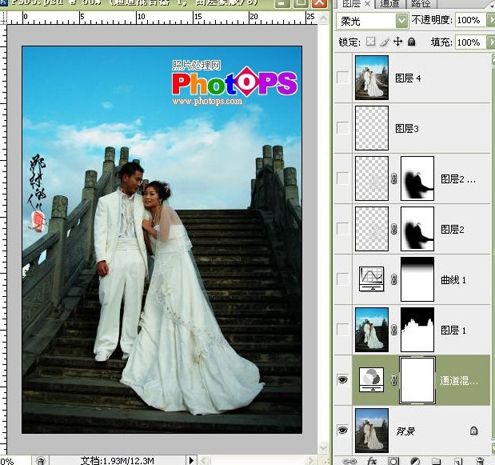Click the lock image pixels brush icon
Viewport: 495px width, 465px height.
(385, 42)
